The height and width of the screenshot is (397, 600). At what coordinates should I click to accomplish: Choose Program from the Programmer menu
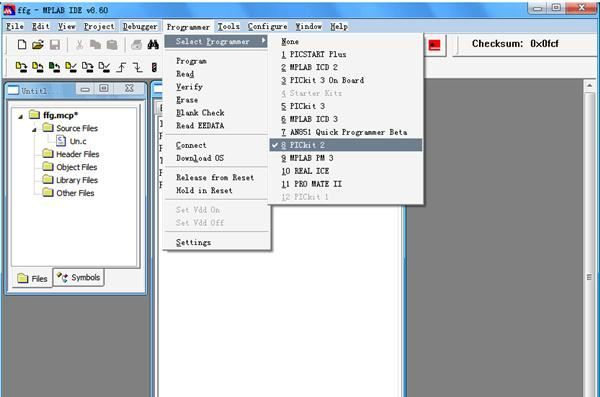point(216,61)
